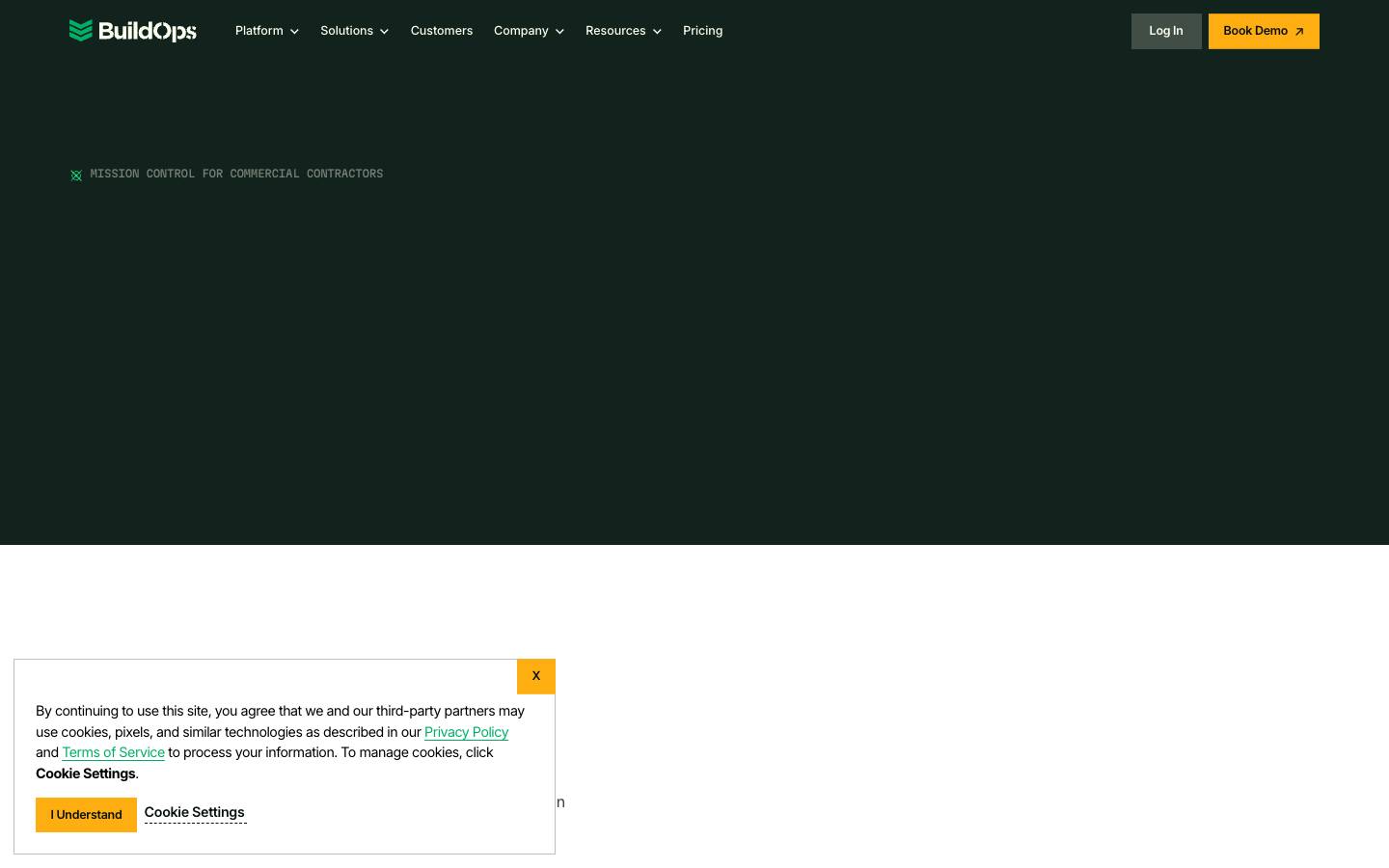Viewport: 1389px width, 868px height.
Task: Go to the Pricing page
Action: tap(702, 31)
